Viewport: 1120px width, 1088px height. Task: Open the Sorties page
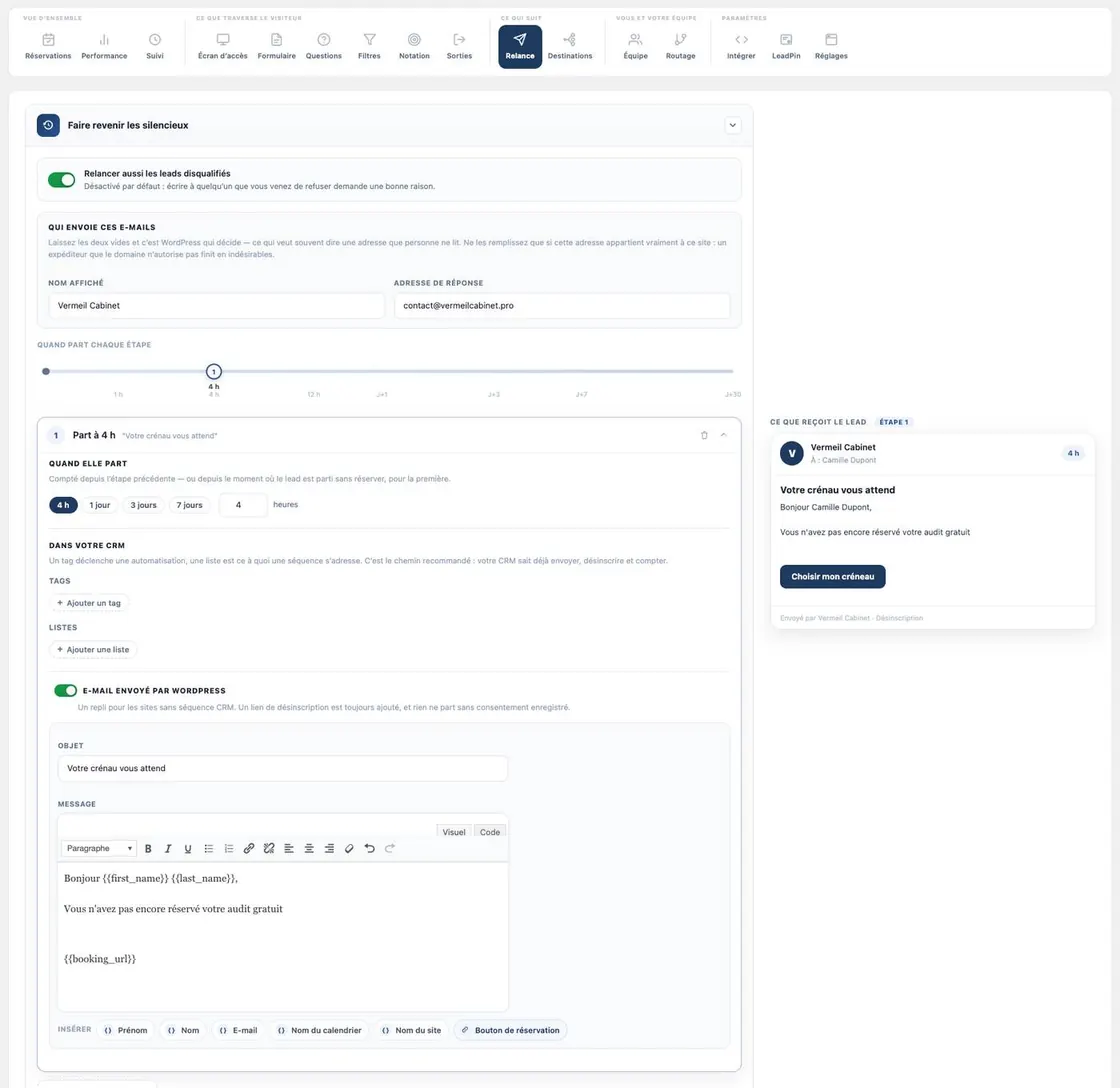(x=459, y=46)
